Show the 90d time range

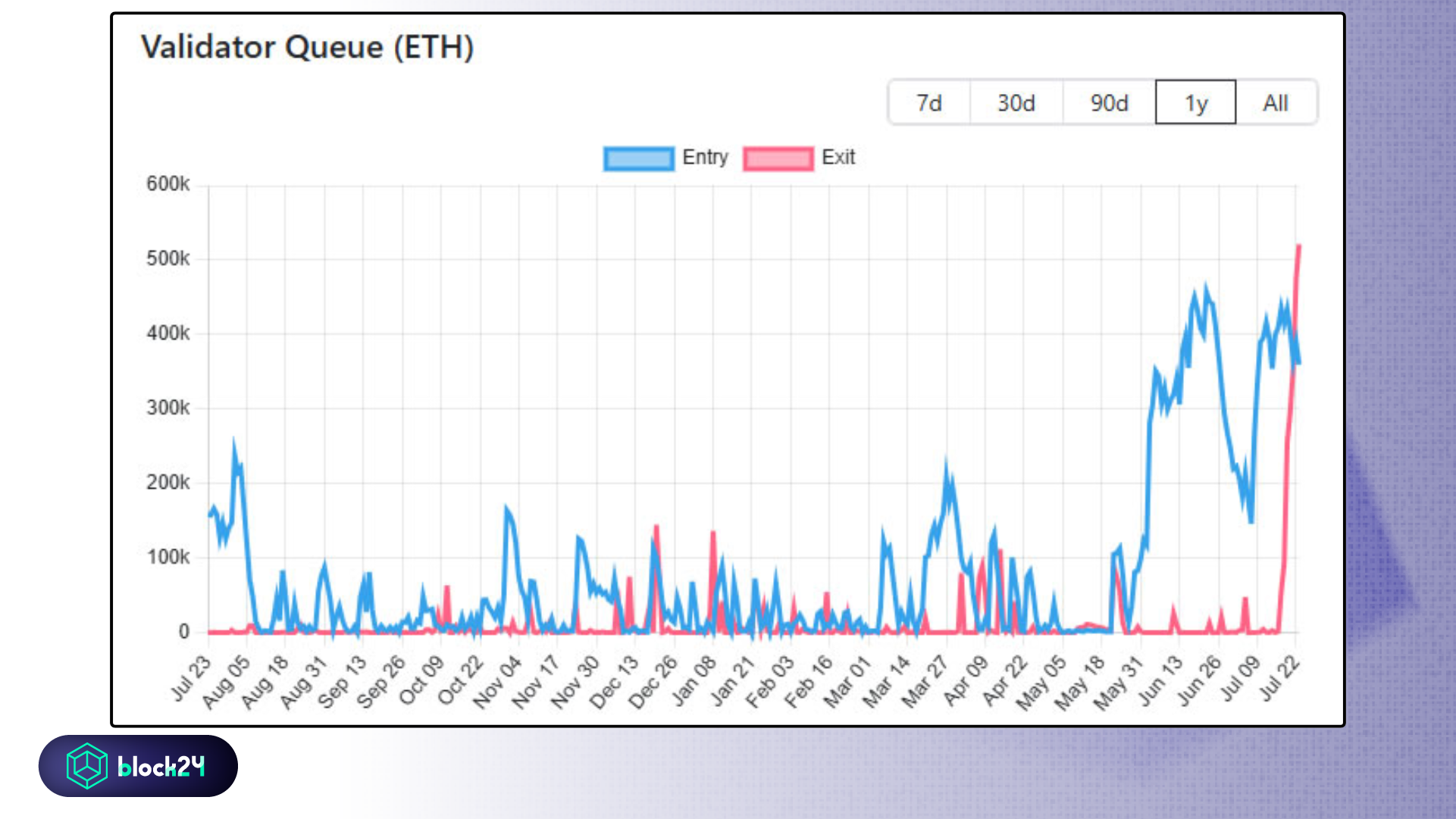click(x=1109, y=102)
